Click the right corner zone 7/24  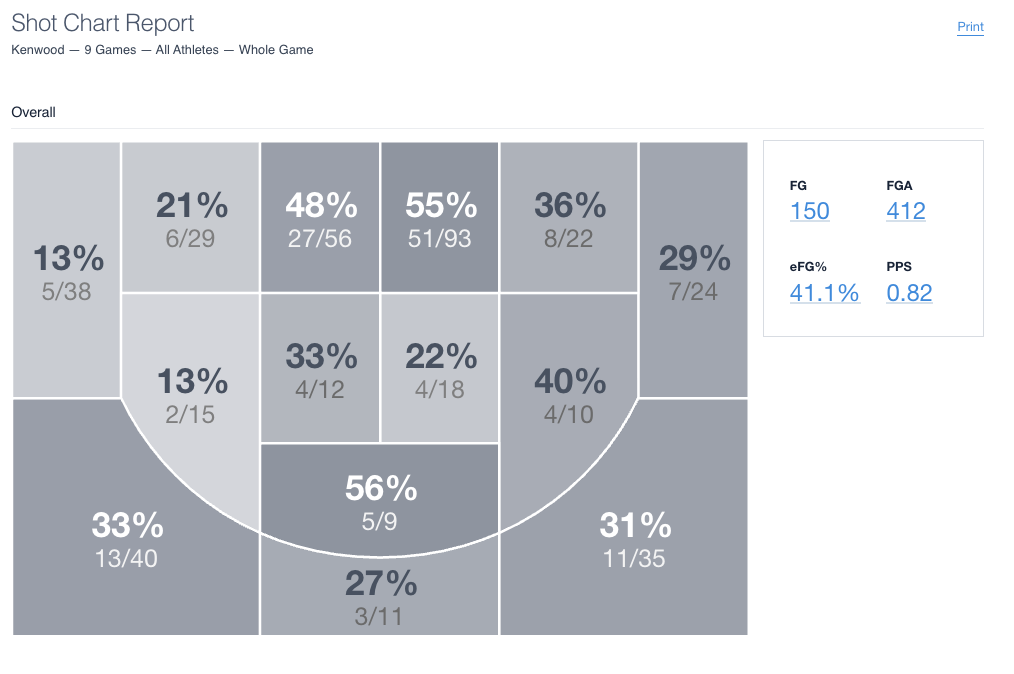click(x=693, y=272)
